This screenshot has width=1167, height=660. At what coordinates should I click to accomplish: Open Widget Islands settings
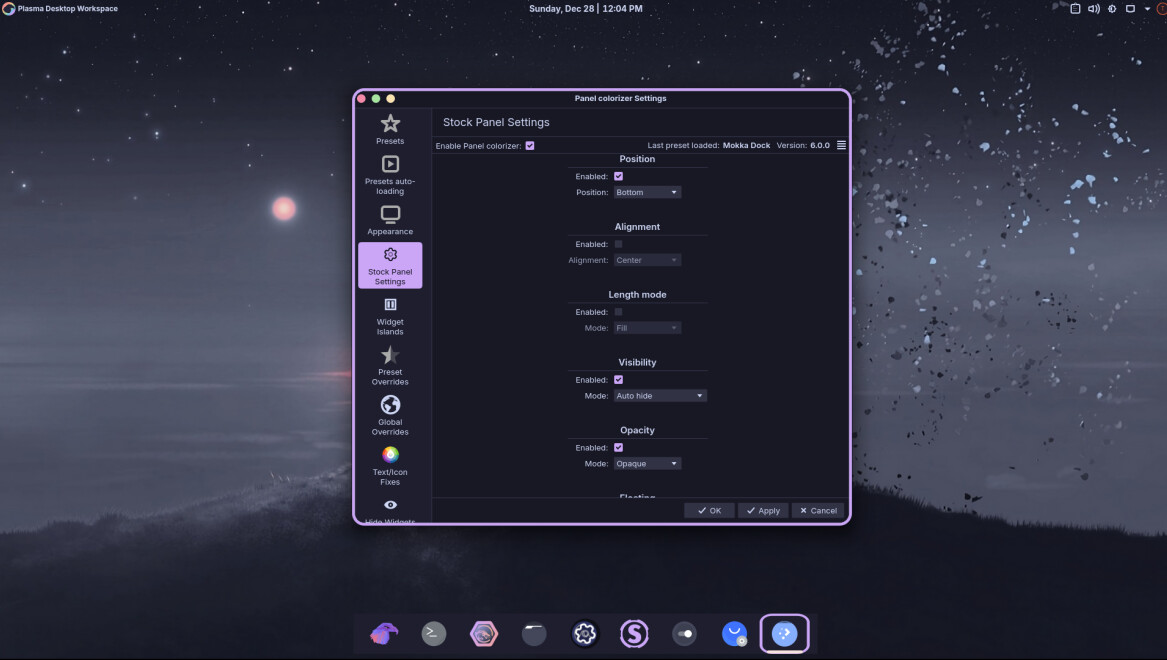[x=390, y=315]
